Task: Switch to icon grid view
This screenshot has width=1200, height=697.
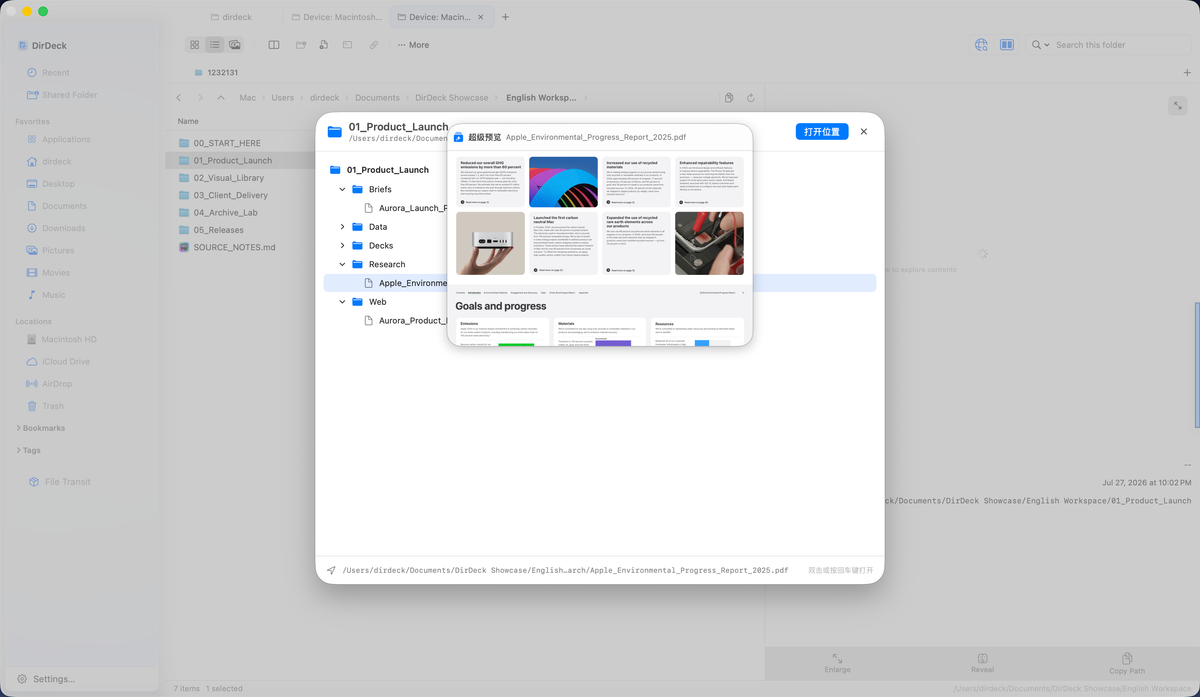Action: (x=195, y=45)
